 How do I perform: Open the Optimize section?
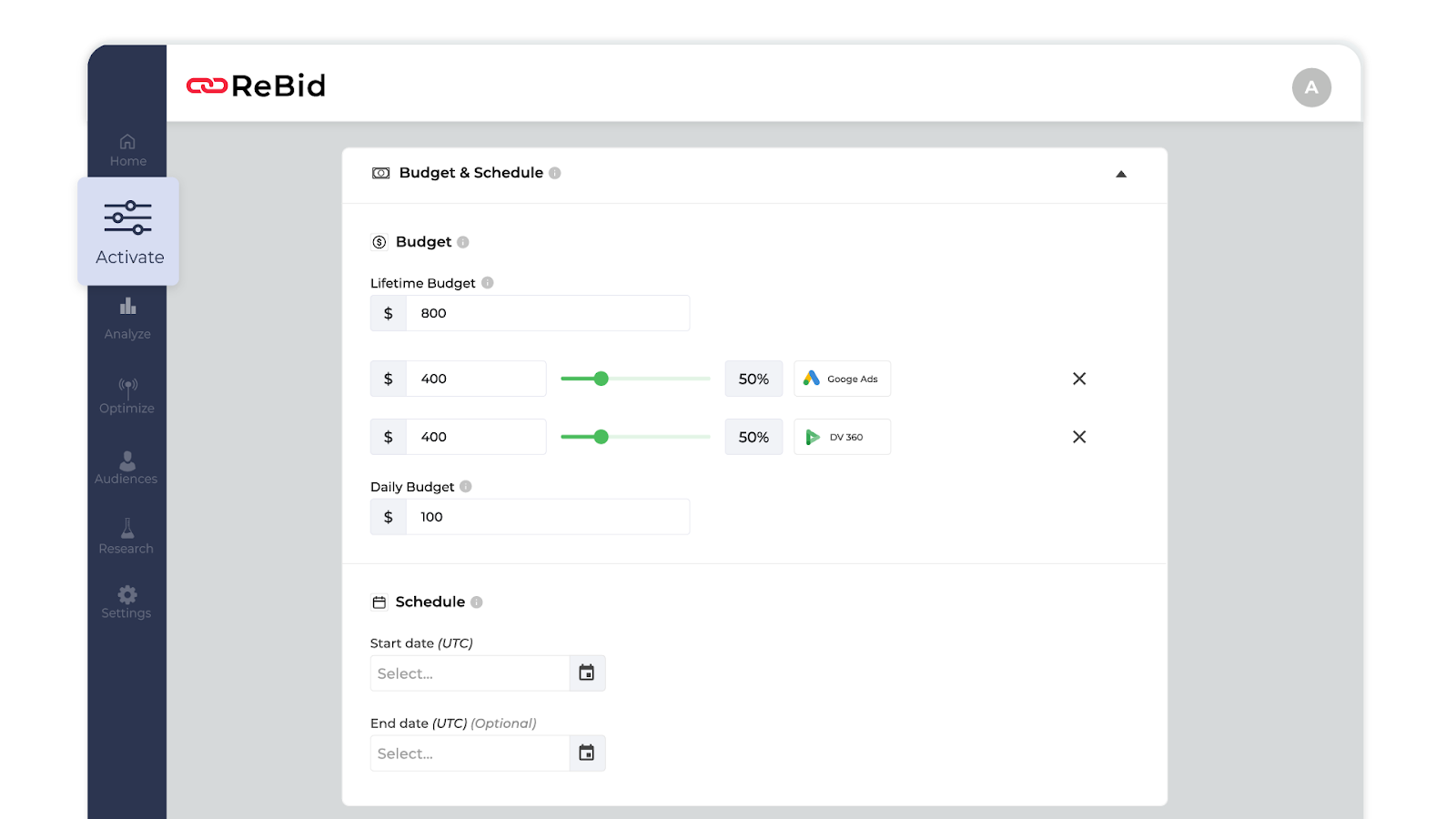tap(127, 396)
